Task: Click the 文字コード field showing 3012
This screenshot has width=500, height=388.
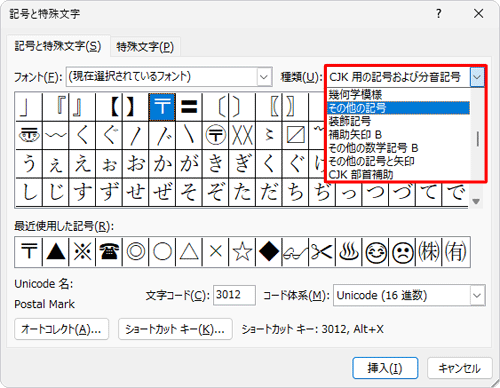Action: [x=234, y=295]
